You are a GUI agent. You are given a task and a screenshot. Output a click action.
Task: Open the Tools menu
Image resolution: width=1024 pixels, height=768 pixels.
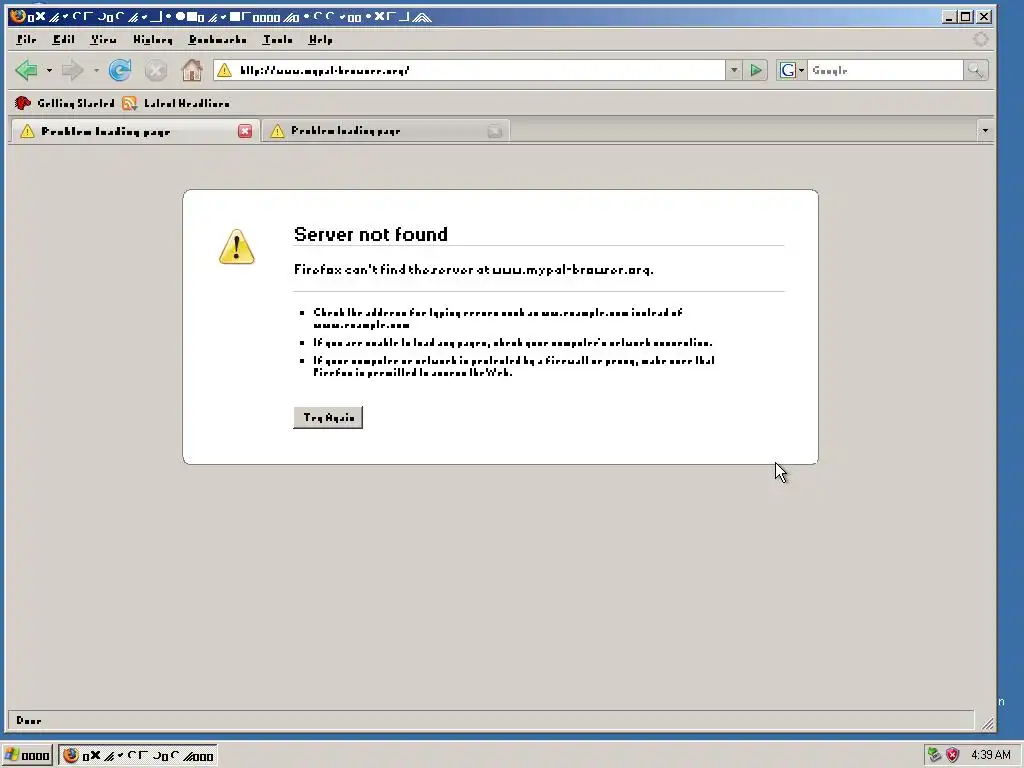(278, 40)
